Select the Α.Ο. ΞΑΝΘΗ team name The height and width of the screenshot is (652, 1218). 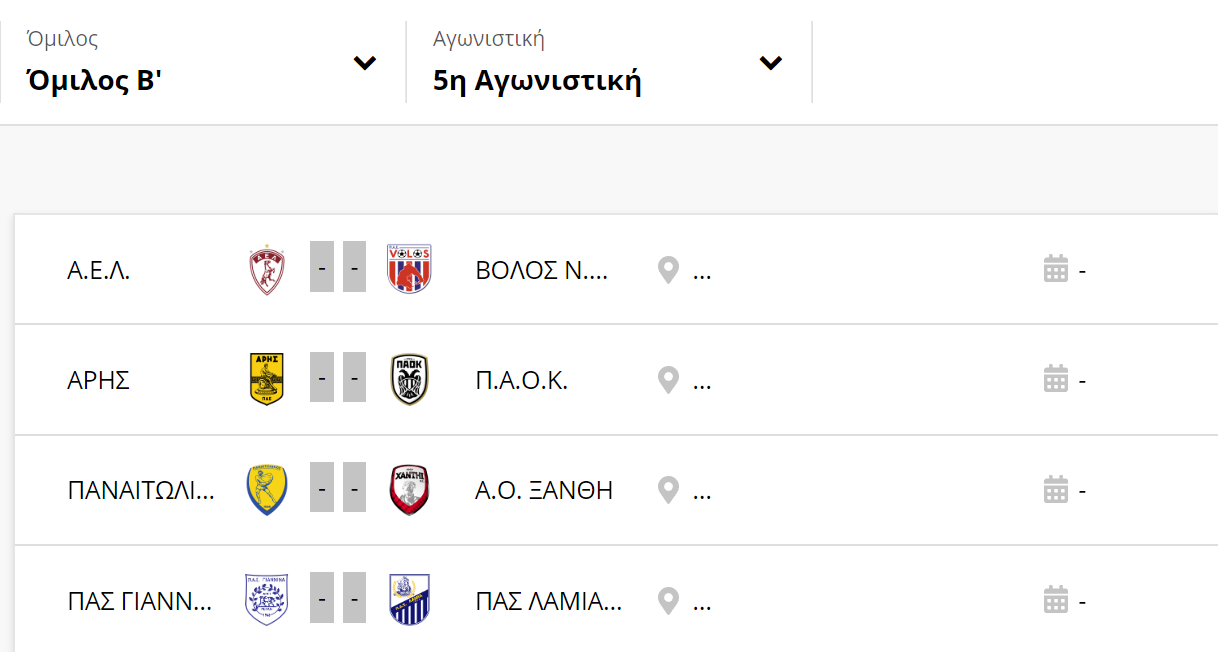[x=544, y=490]
